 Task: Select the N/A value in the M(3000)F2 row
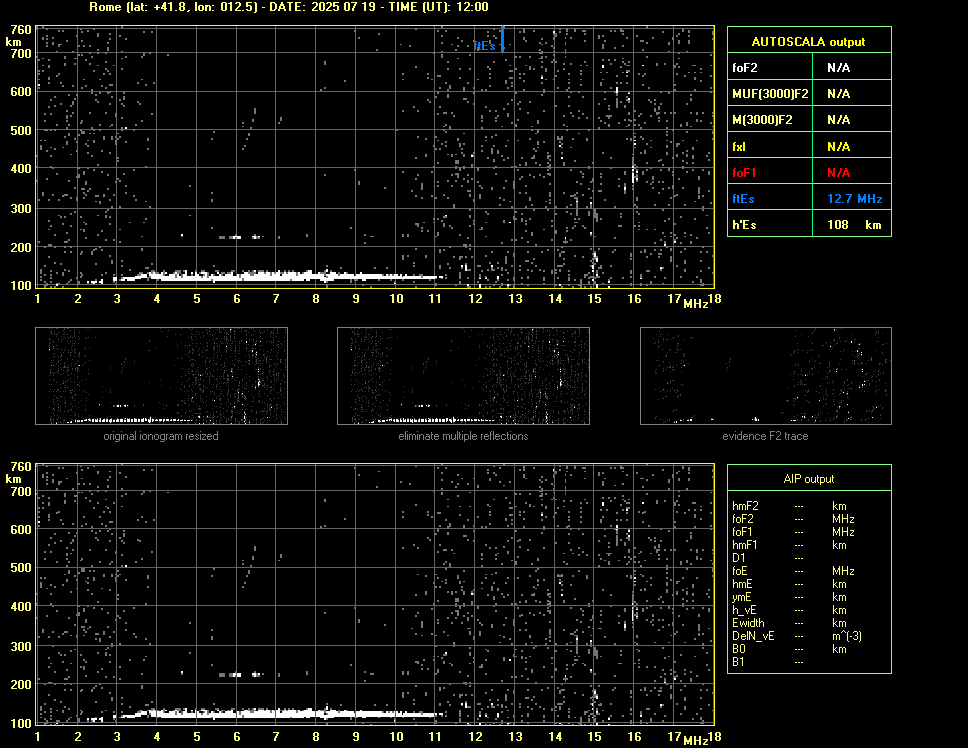pyautogui.click(x=838, y=120)
